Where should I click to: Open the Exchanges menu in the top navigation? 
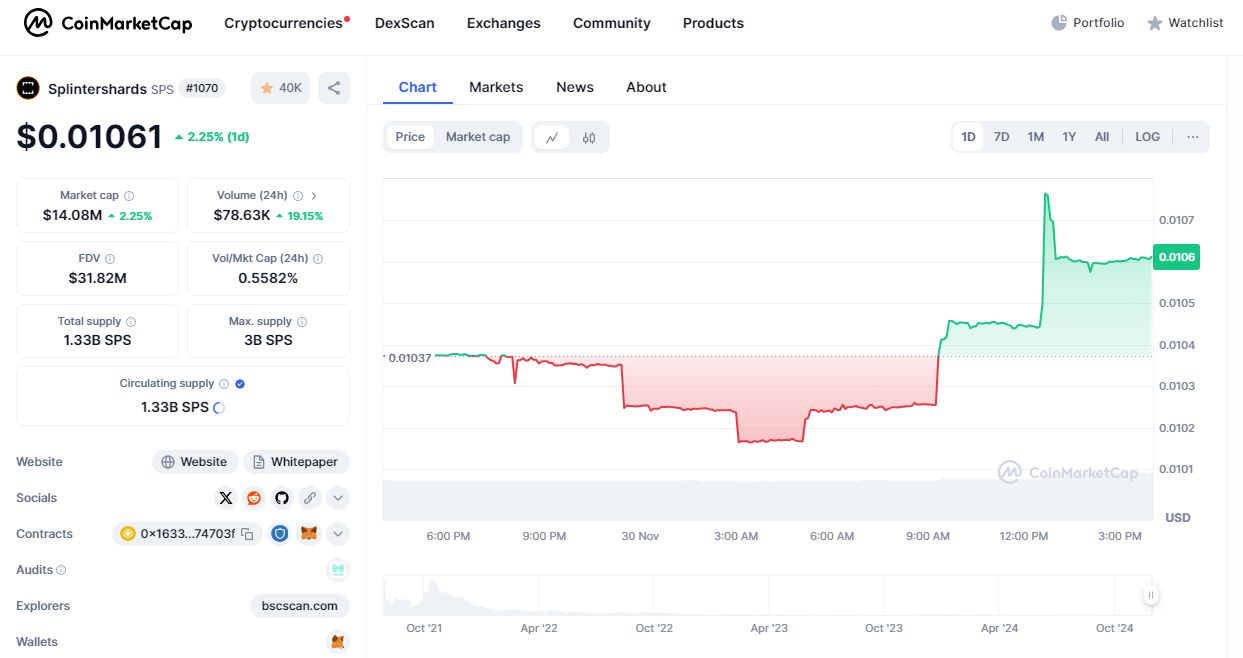(x=504, y=23)
